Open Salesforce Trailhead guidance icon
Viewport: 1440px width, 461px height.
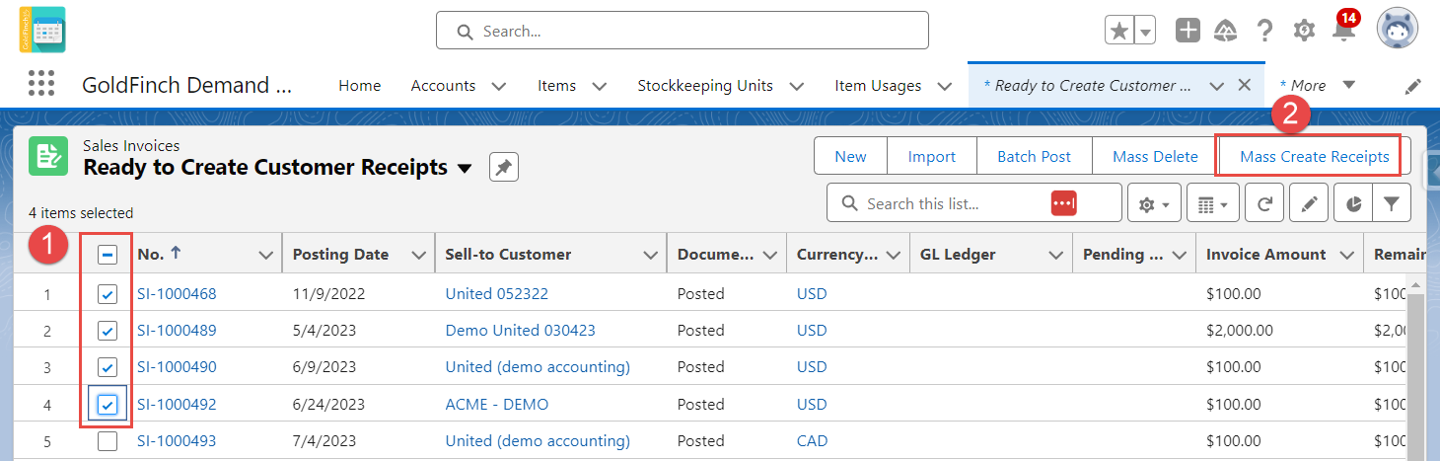1226,31
